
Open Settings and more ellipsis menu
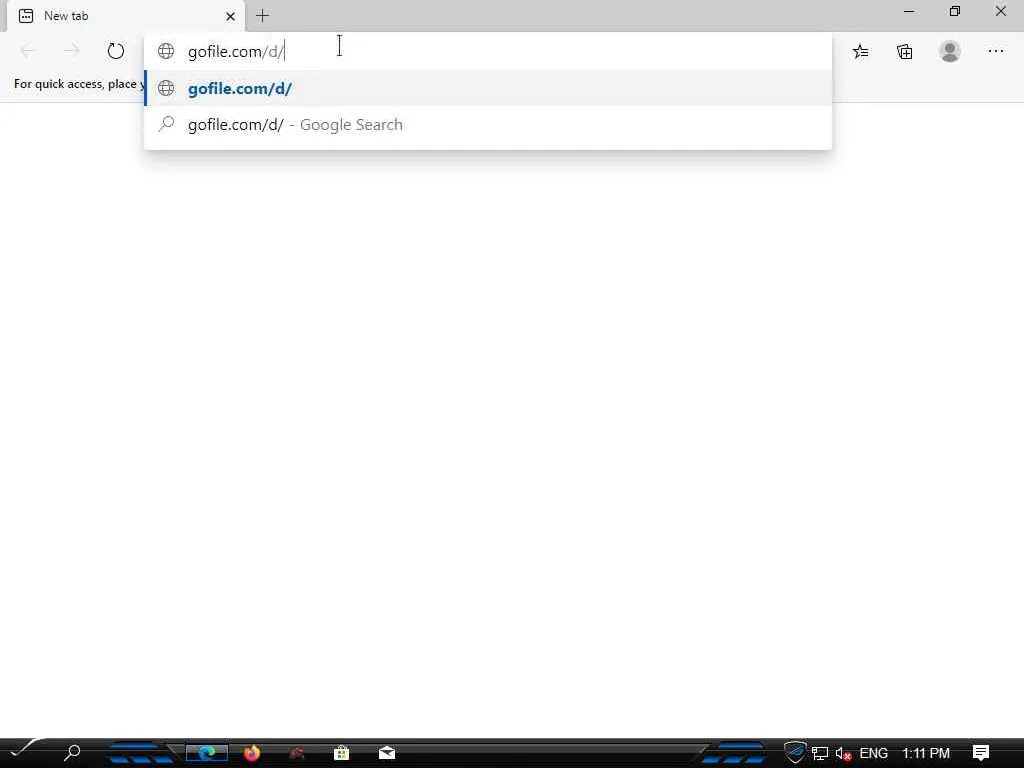[x=995, y=51]
